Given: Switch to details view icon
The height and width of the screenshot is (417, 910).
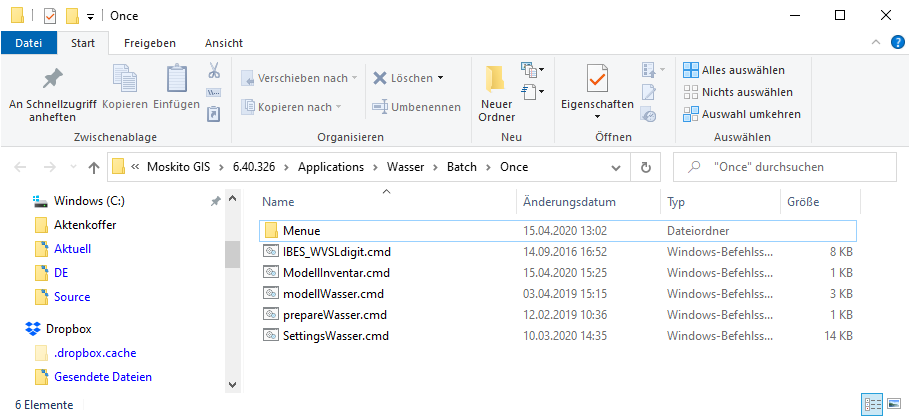Looking at the screenshot, I should point(872,405).
